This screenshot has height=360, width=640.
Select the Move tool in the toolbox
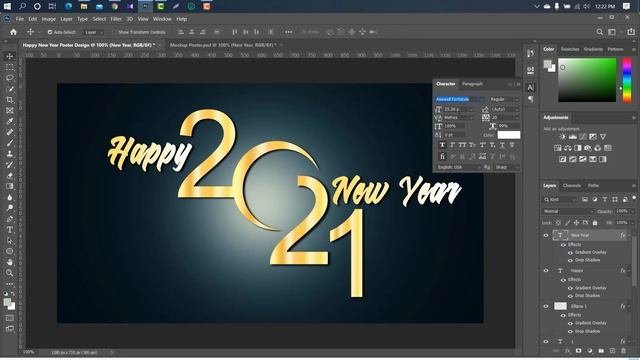10,56
